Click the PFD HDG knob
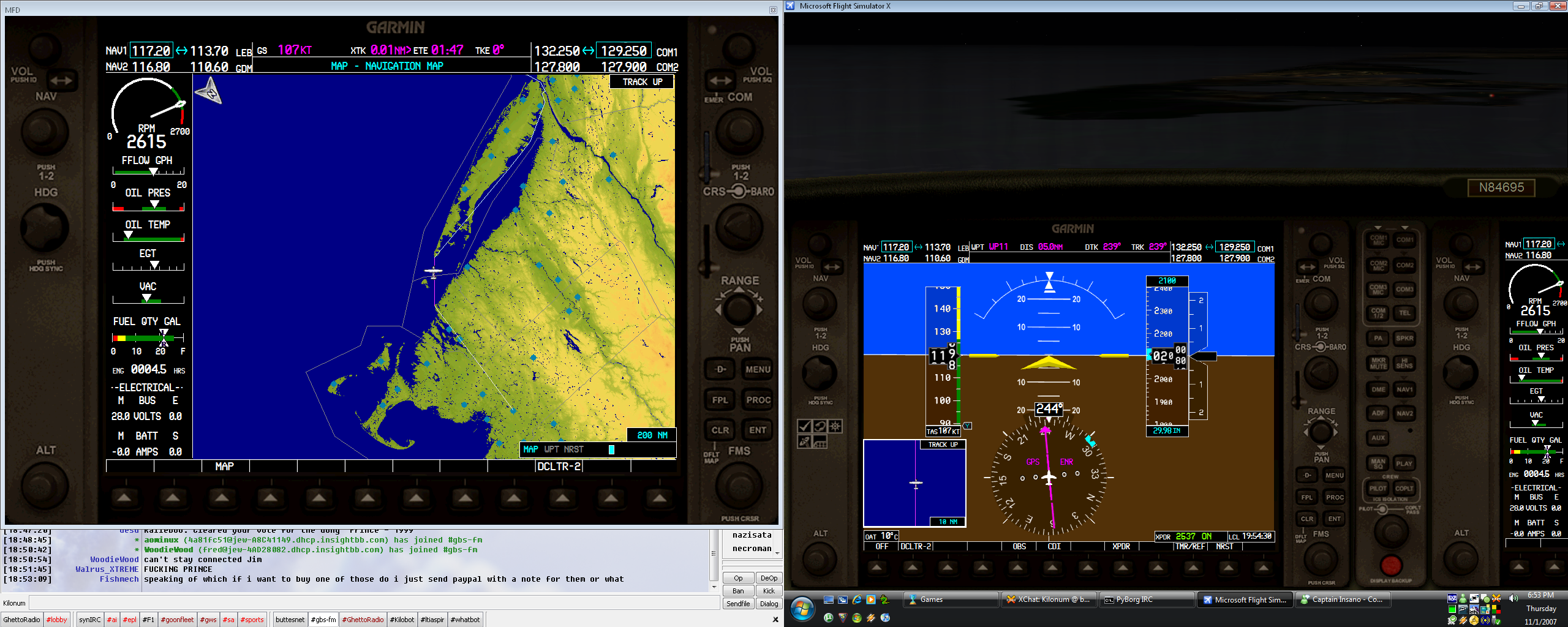 [x=820, y=373]
